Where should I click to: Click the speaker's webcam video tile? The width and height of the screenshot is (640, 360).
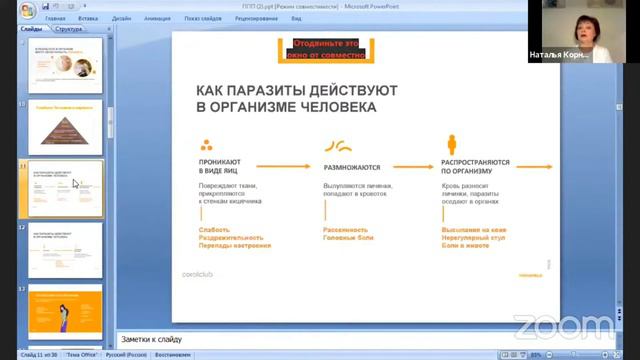pos(584,31)
